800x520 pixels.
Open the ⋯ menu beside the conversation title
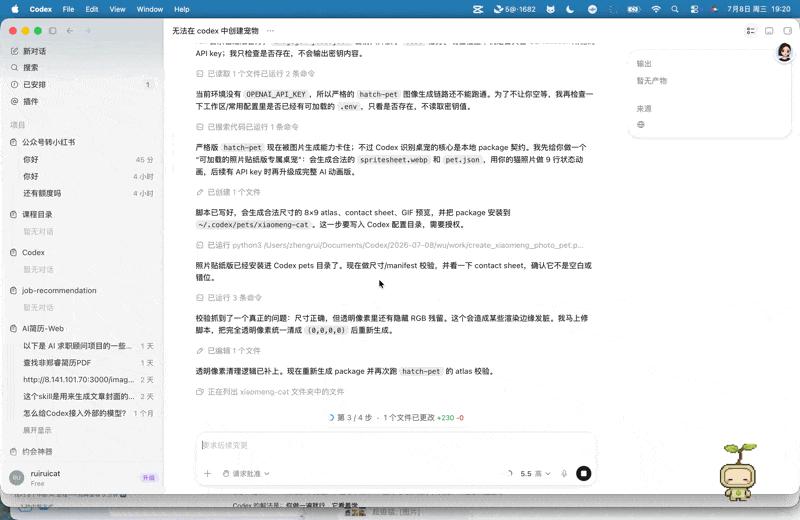point(270,31)
